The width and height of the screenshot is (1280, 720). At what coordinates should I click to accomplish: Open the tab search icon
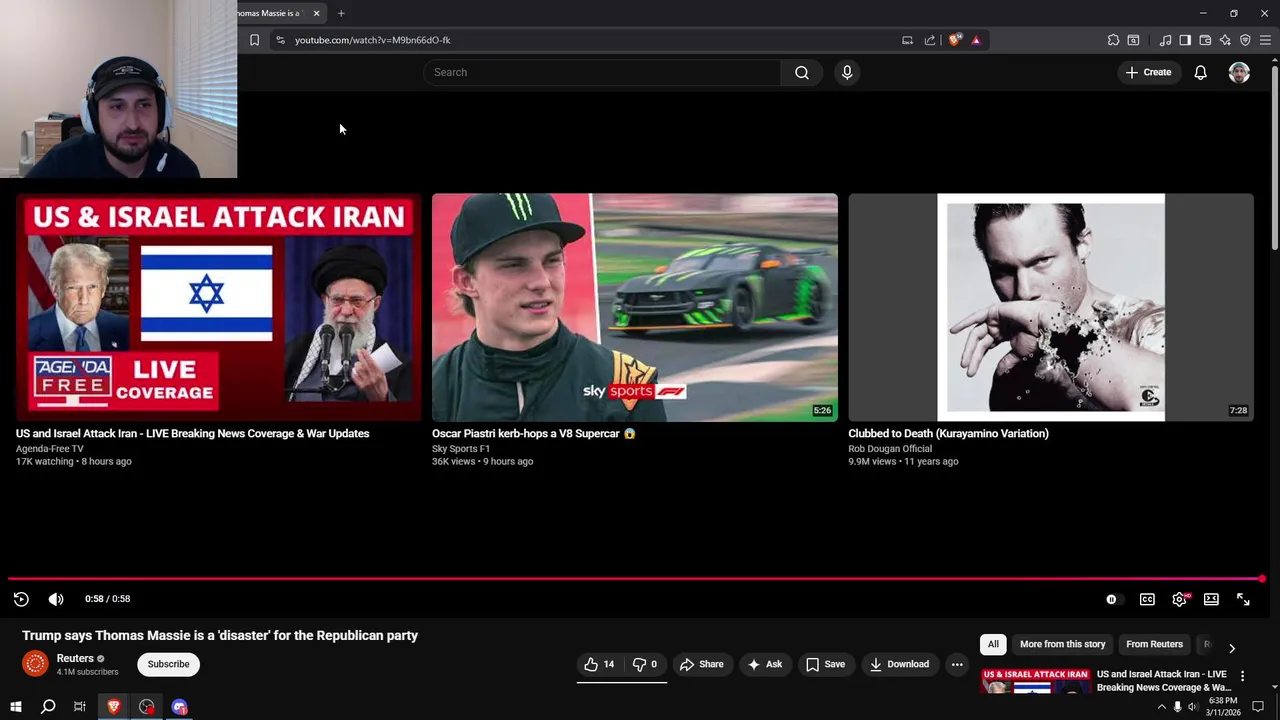click(1133, 40)
